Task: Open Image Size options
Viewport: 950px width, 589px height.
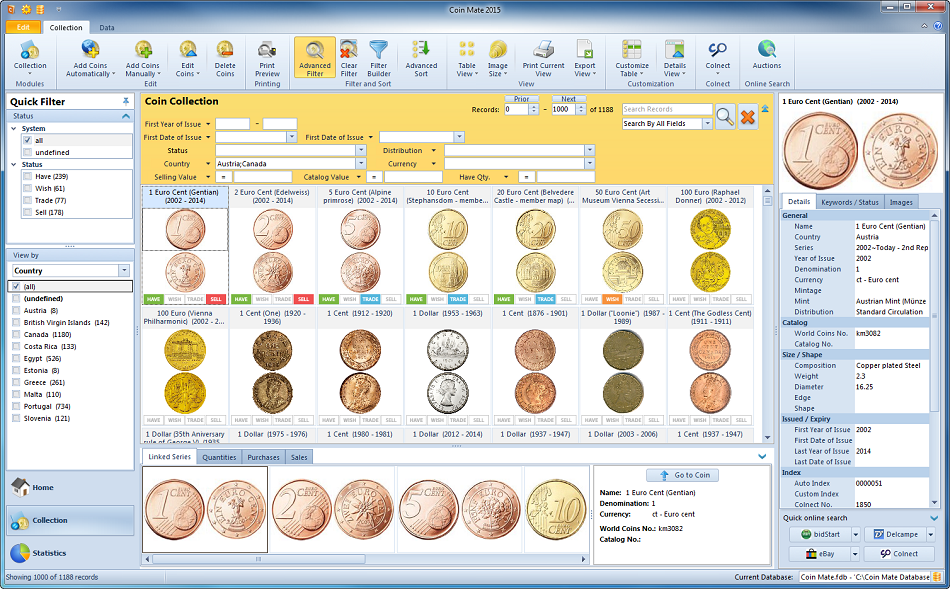Action: pyautogui.click(x=497, y=58)
